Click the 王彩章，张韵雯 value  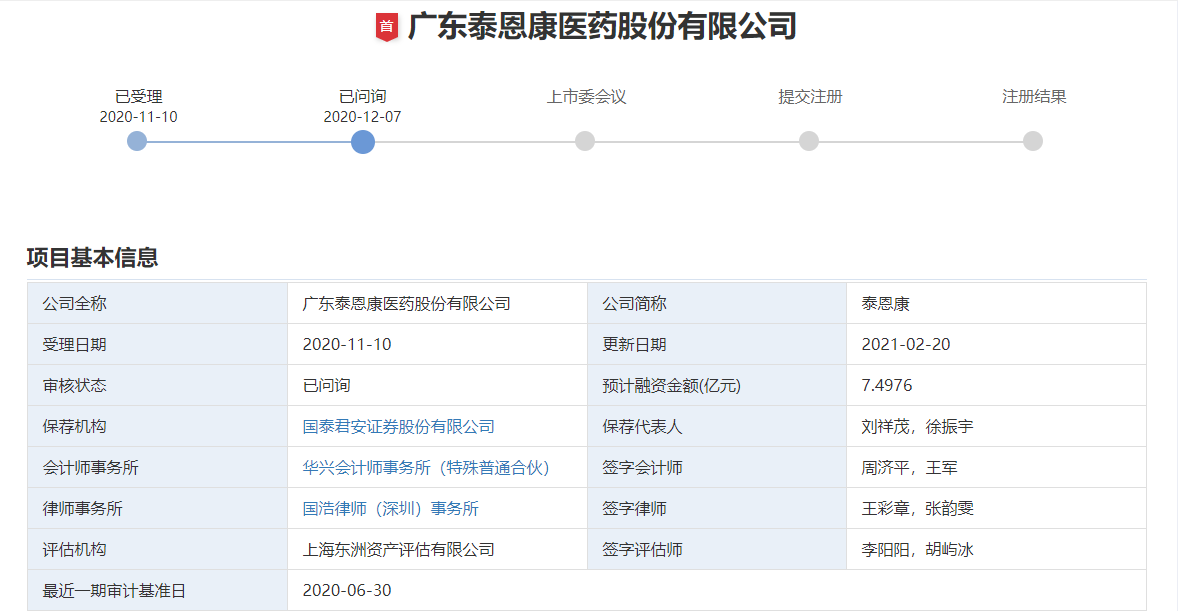[x=917, y=509]
